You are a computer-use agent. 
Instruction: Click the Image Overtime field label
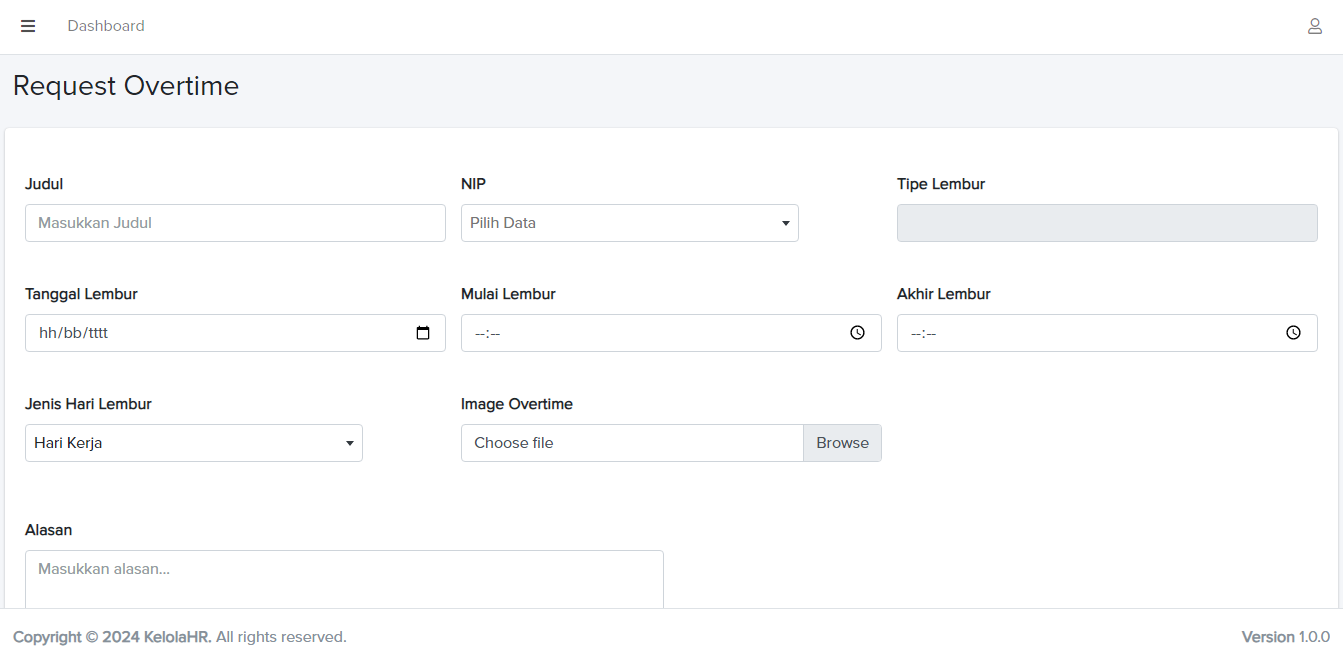[x=516, y=404]
